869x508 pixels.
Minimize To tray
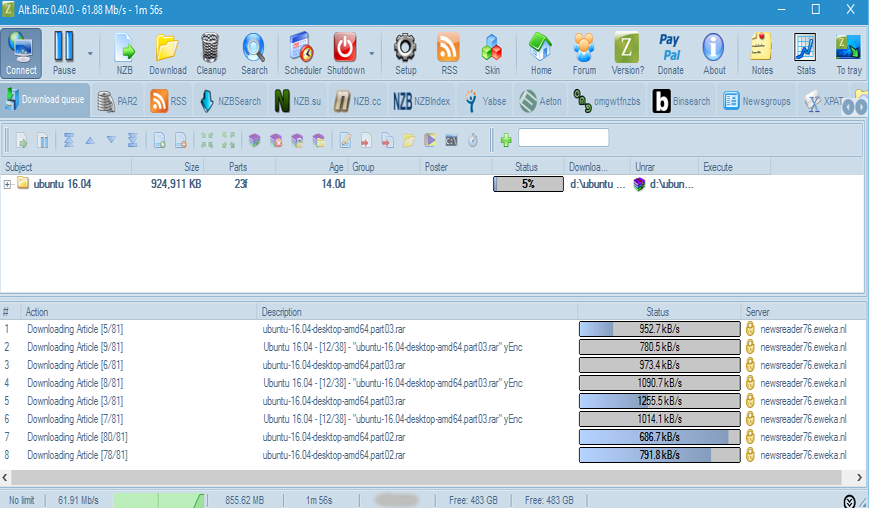coord(849,53)
